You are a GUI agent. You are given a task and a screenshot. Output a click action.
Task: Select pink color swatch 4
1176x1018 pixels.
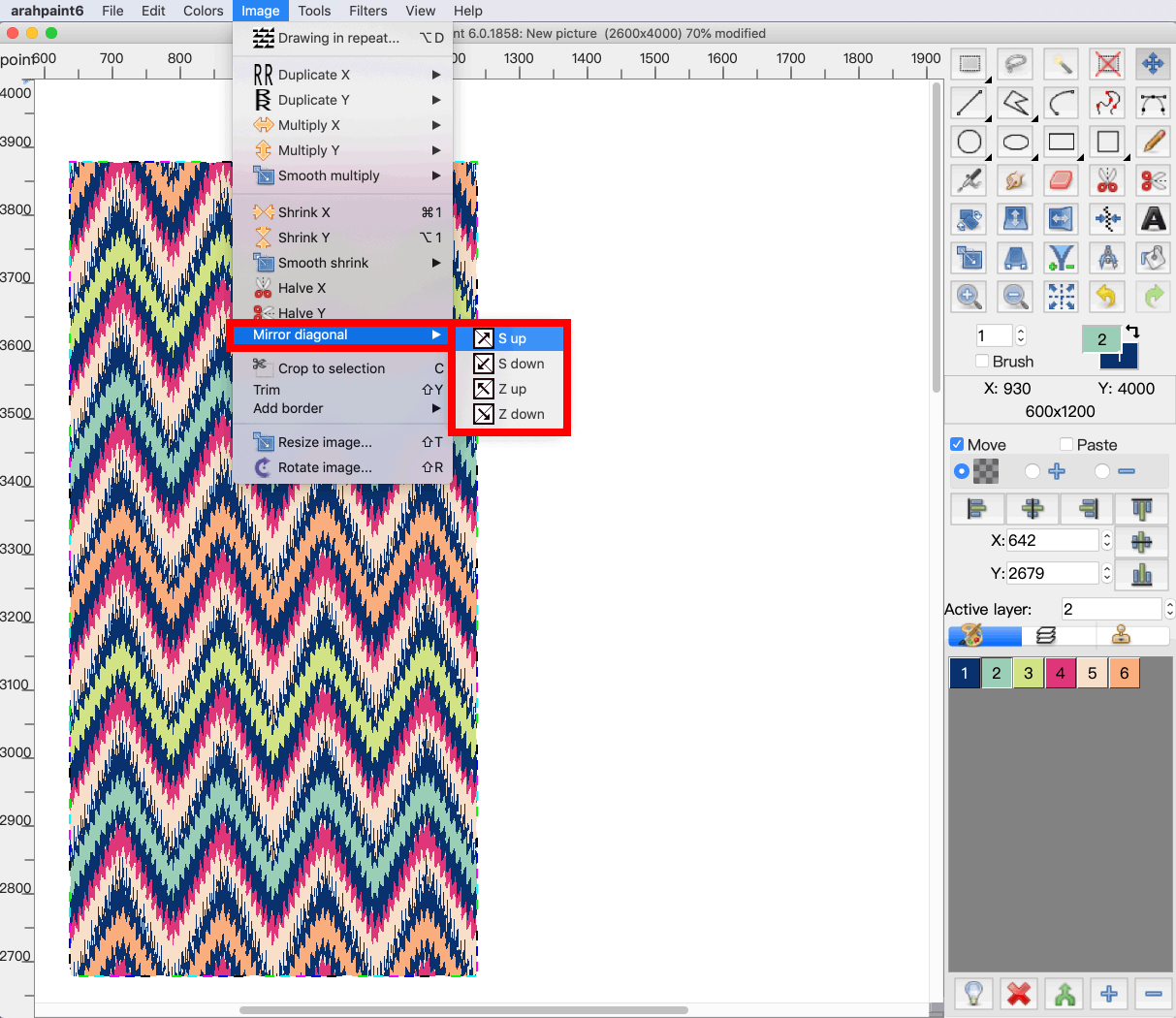[1061, 673]
